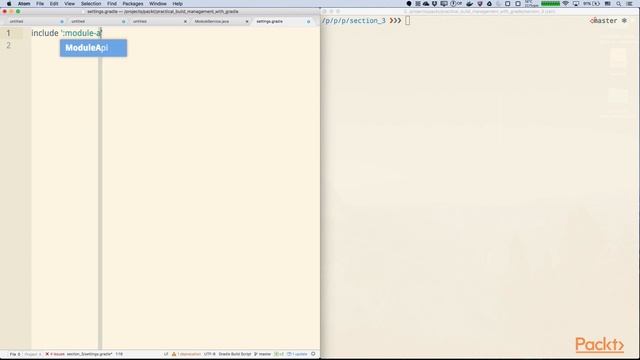
Task: Click line number 2 in the gutter
Action: point(8,45)
